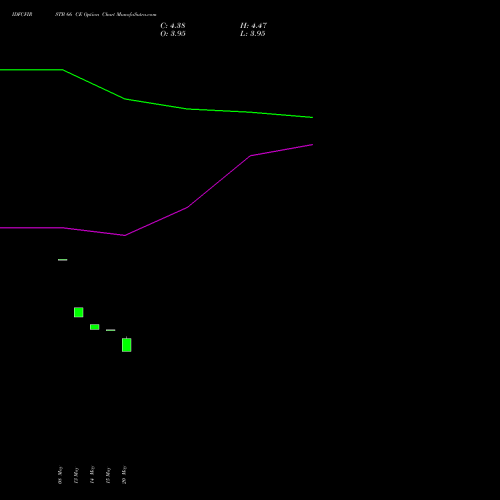Select the flat dash candle above 08 May
The width and height of the screenshot is (500, 500).
pyautogui.click(x=63, y=260)
